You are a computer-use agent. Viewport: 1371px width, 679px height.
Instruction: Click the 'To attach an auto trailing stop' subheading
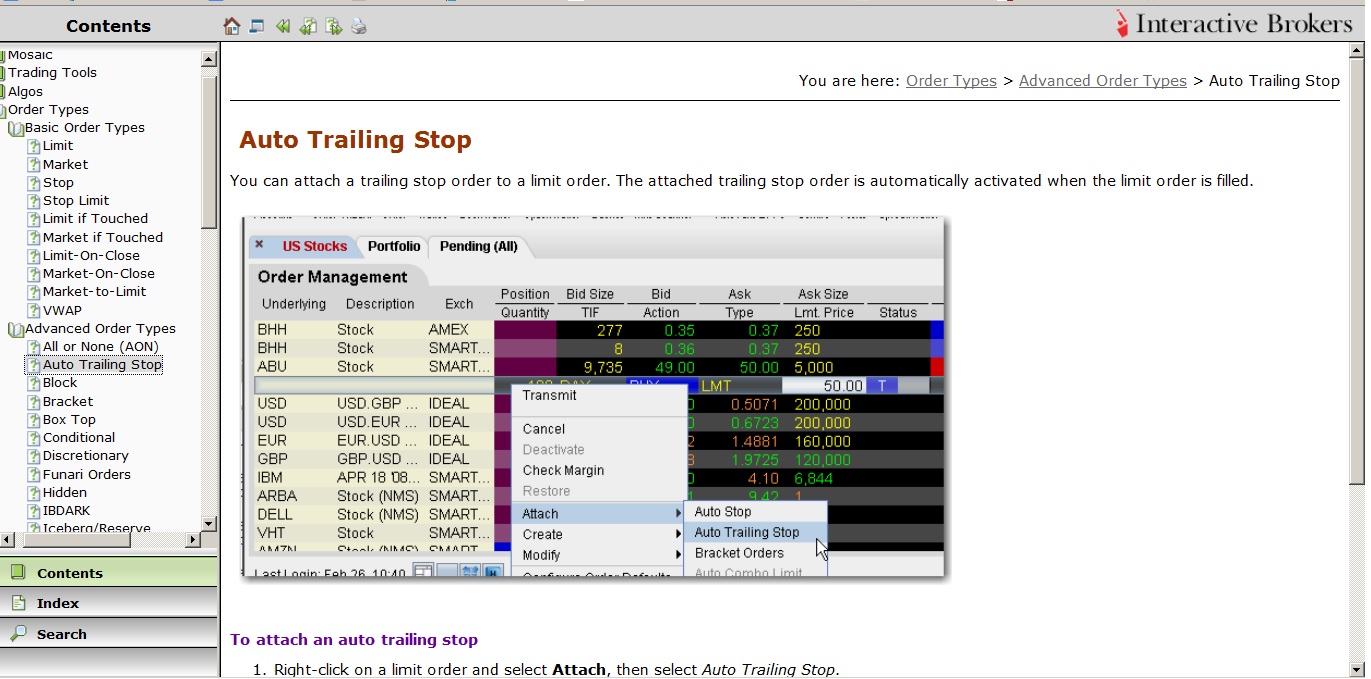click(354, 640)
